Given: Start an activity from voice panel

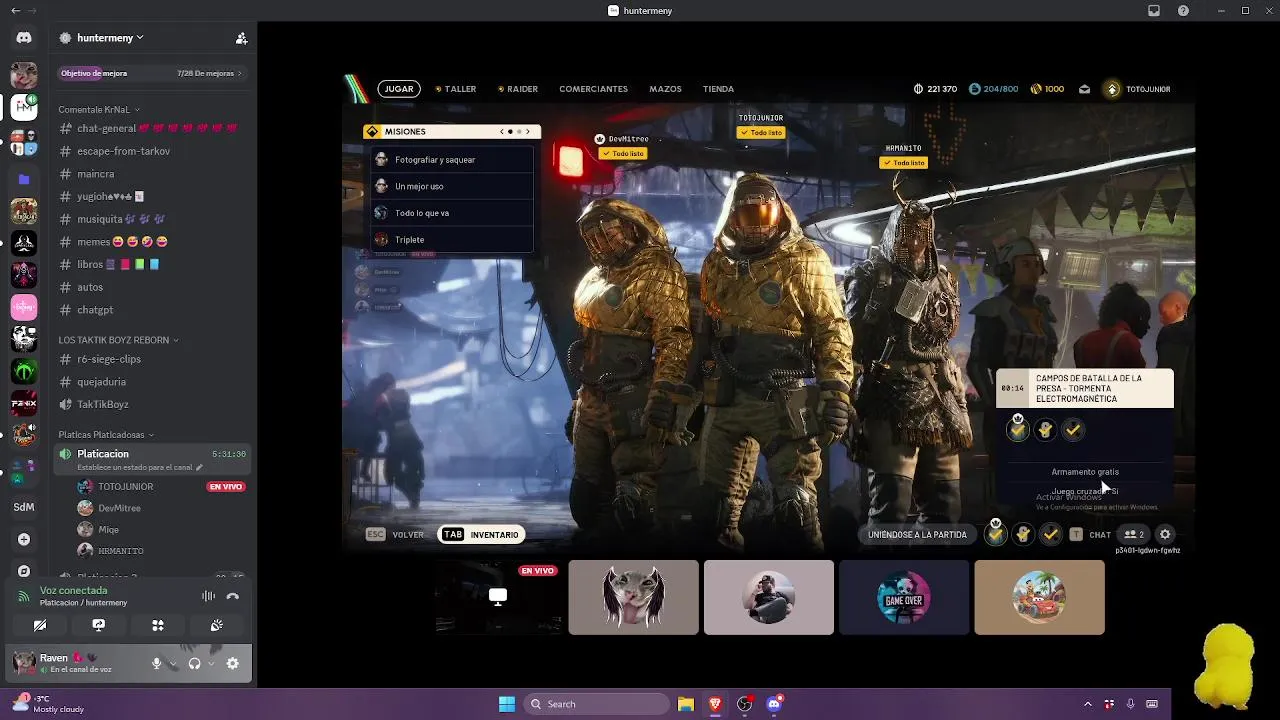Looking at the screenshot, I should click(x=157, y=625).
